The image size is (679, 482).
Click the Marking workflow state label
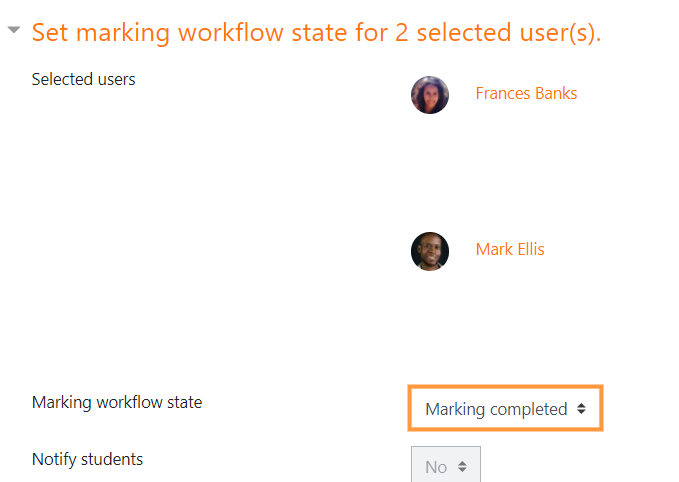pos(117,402)
